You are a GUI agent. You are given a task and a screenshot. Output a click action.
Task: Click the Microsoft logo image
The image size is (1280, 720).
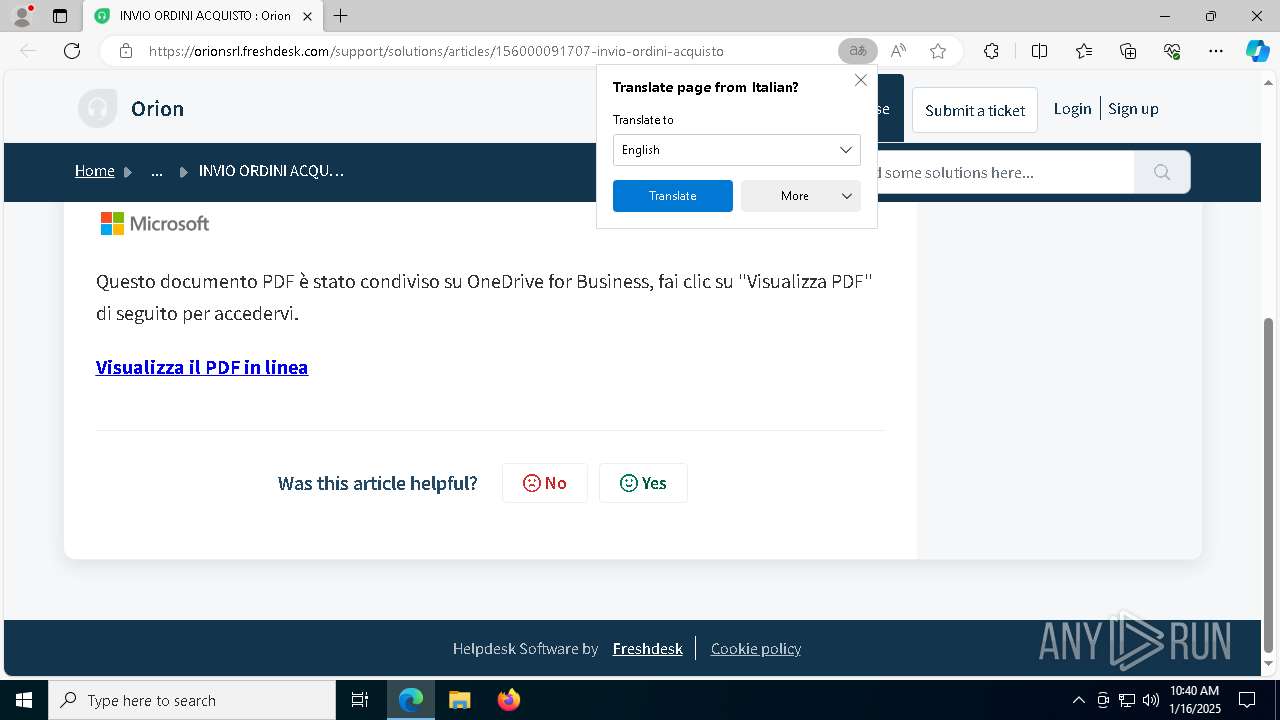155,223
